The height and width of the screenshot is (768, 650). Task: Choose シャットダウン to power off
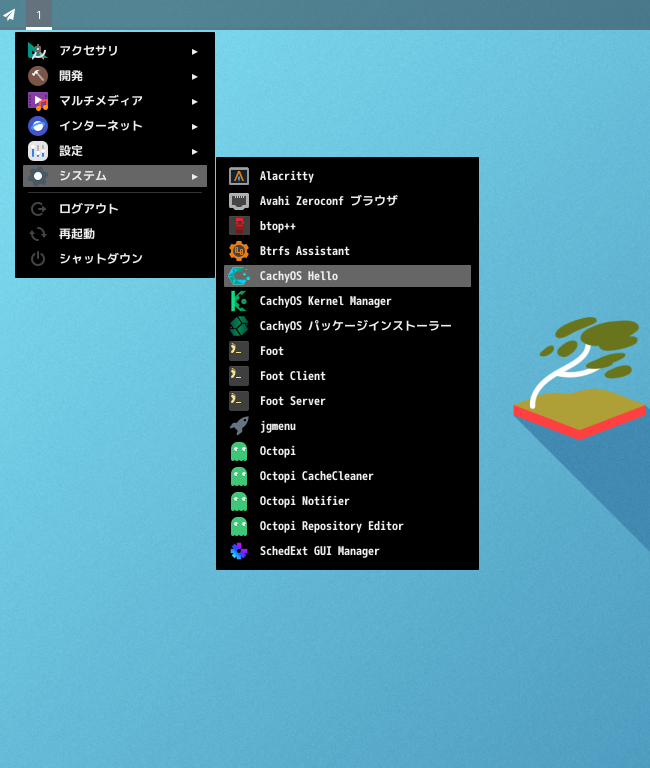coord(115,259)
